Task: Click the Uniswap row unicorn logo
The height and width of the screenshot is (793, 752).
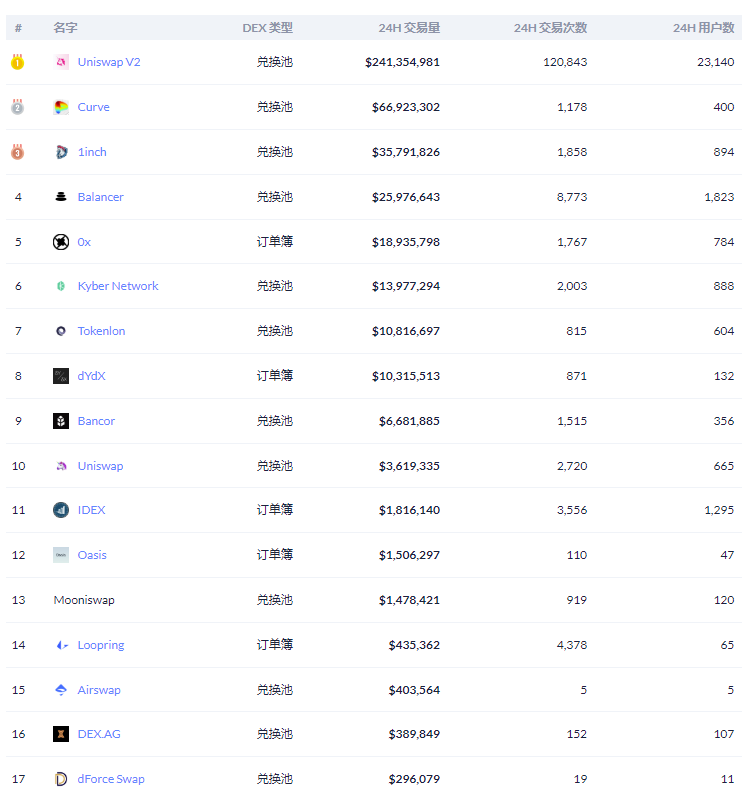Action: point(61,466)
